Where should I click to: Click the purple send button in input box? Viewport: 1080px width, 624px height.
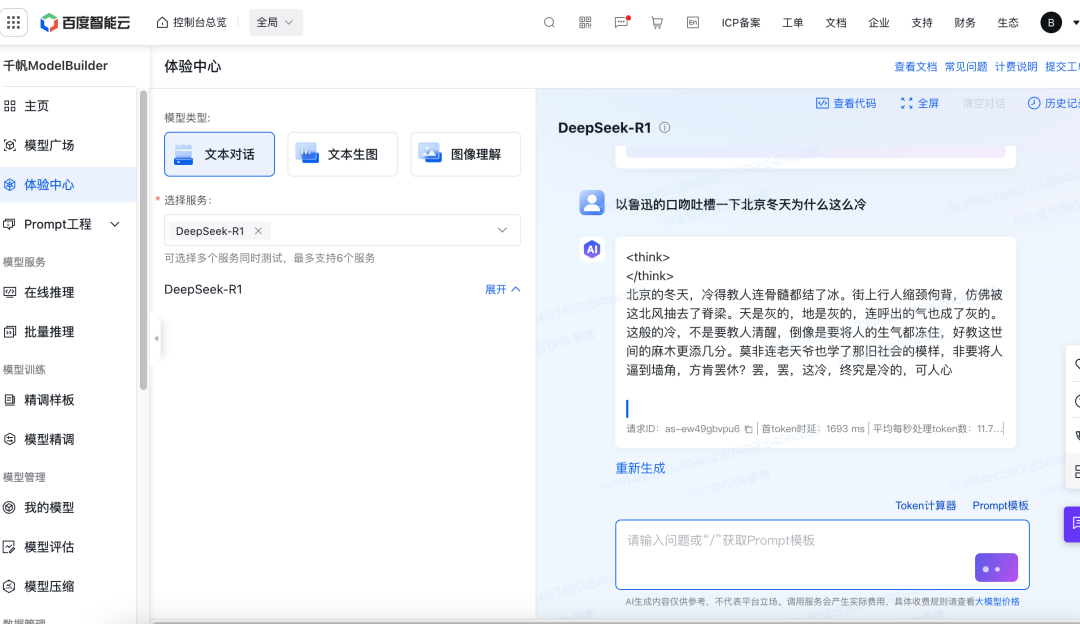[x=996, y=568]
